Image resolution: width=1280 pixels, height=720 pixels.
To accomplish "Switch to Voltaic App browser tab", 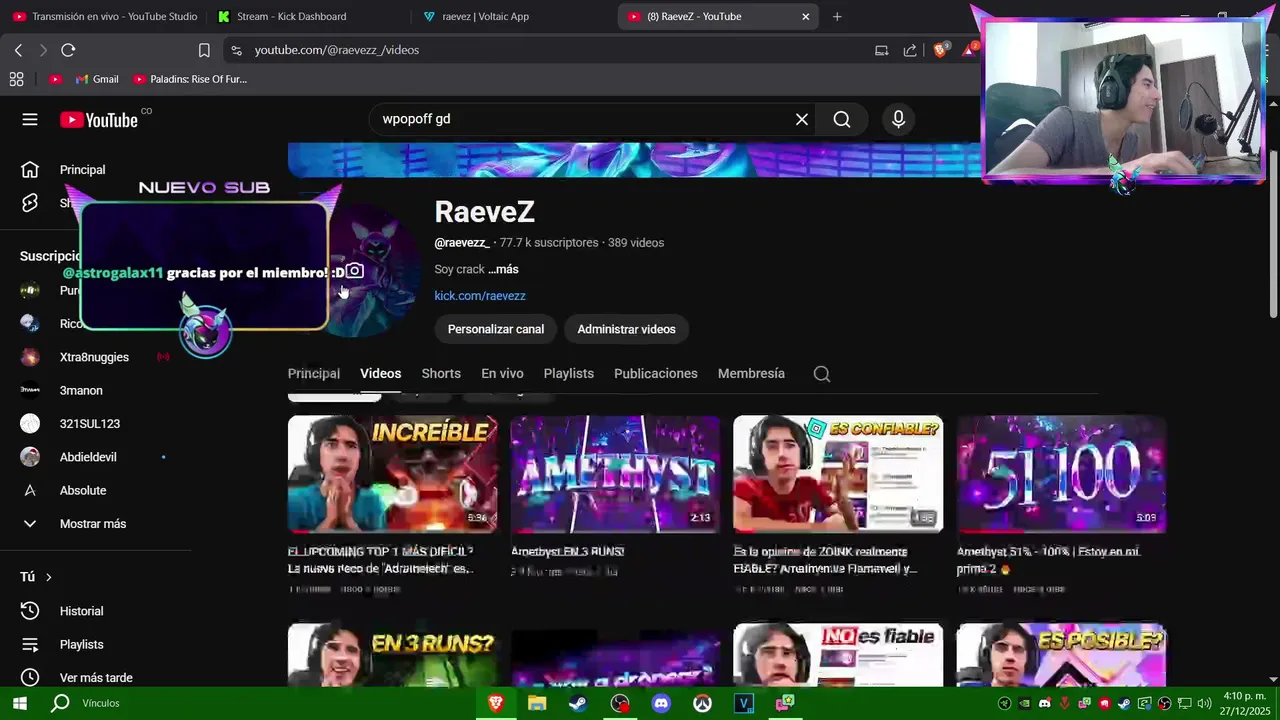I will pyautogui.click(x=476, y=16).
